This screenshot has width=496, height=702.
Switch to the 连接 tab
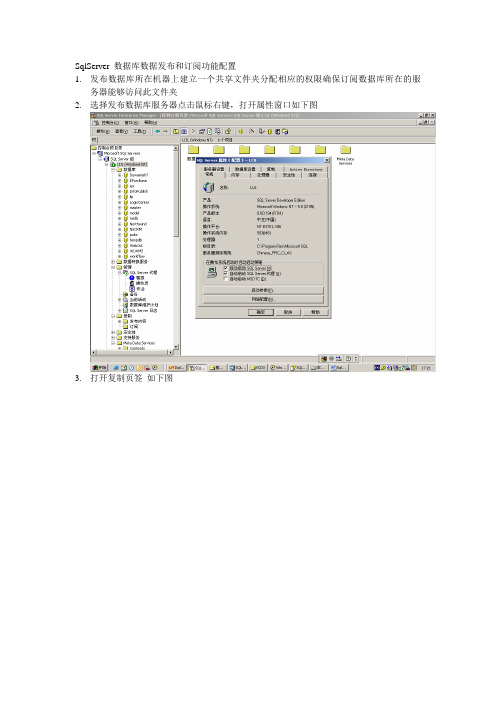pos(312,175)
